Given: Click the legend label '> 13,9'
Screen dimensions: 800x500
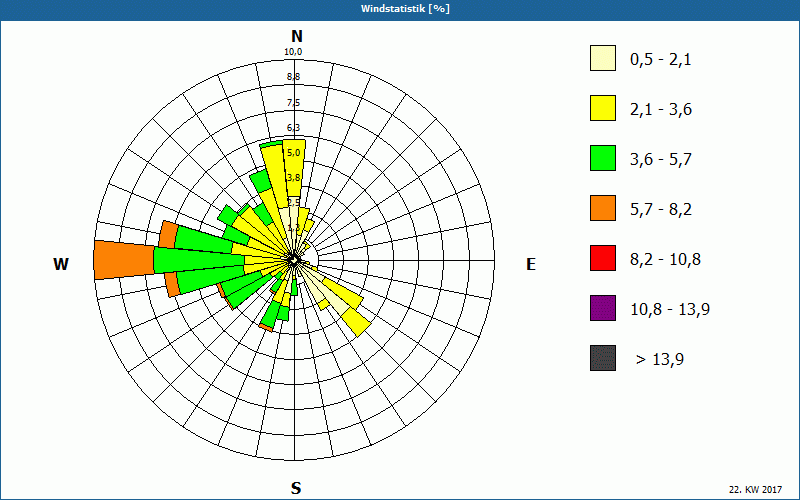Looking at the screenshot, I should click(660, 360).
